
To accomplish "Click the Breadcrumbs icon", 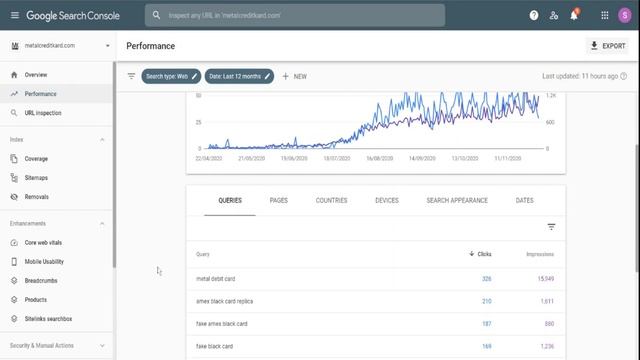I will pyautogui.click(x=14, y=280).
